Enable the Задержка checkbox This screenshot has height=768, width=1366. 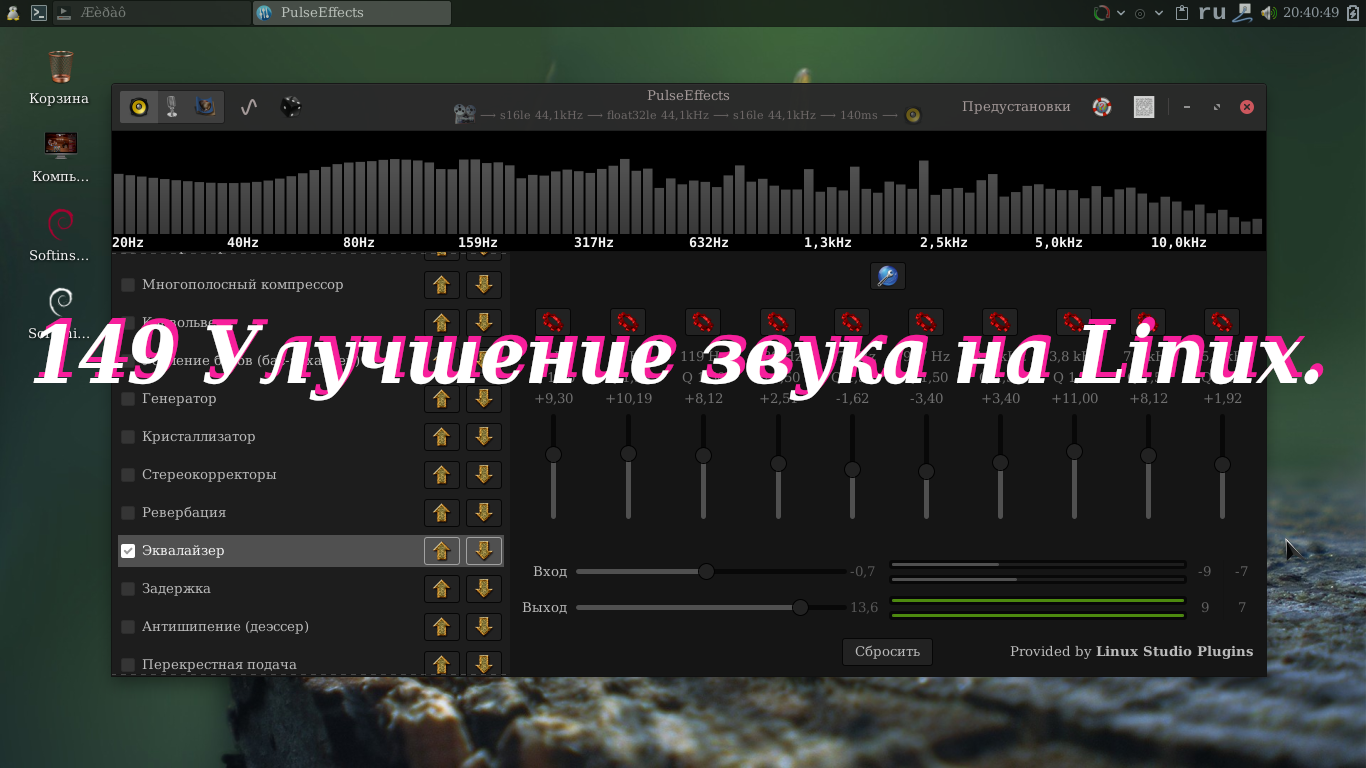(x=128, y=589)
